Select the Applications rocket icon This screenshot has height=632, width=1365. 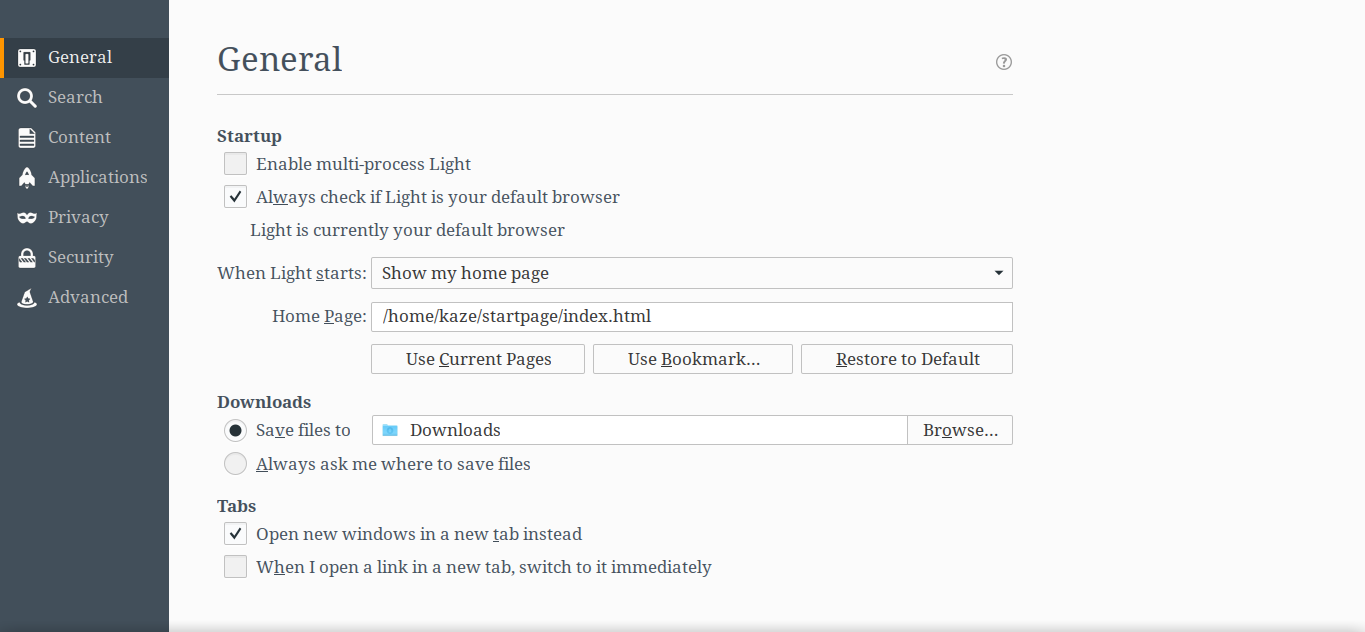[x=28, y=177]
